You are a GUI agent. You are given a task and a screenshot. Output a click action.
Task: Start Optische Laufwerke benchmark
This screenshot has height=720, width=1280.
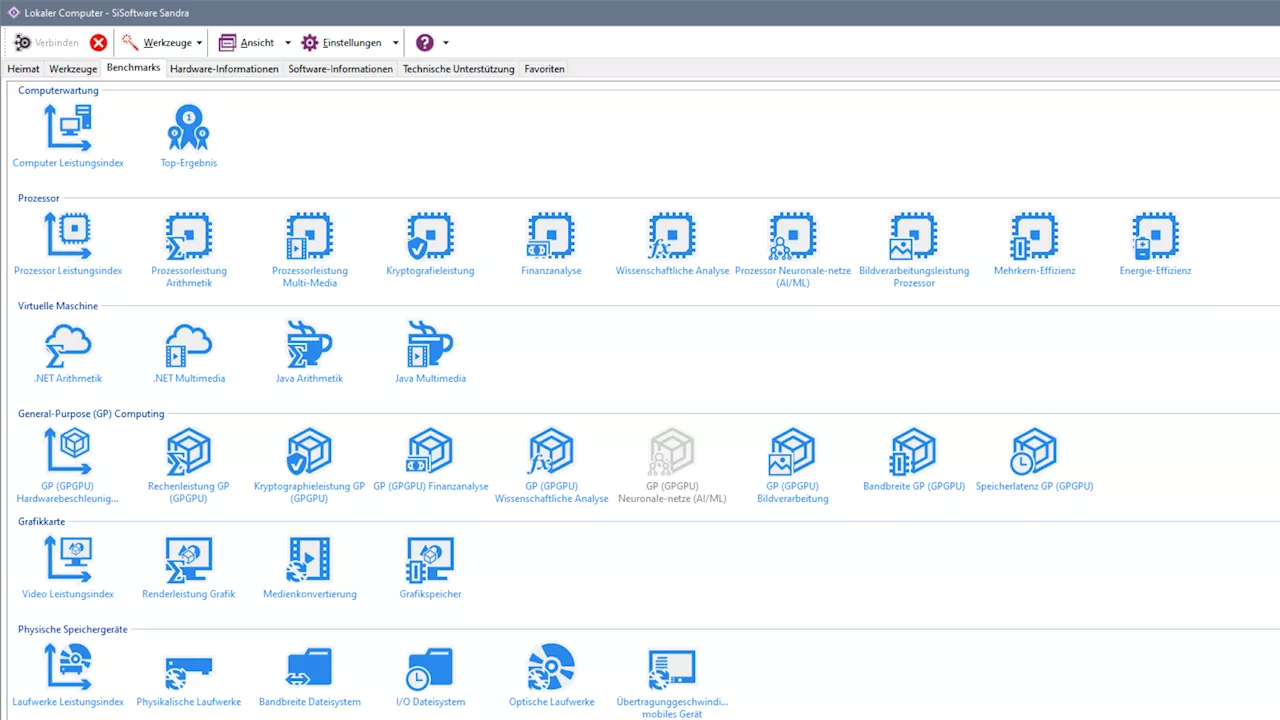coord(551,676)
